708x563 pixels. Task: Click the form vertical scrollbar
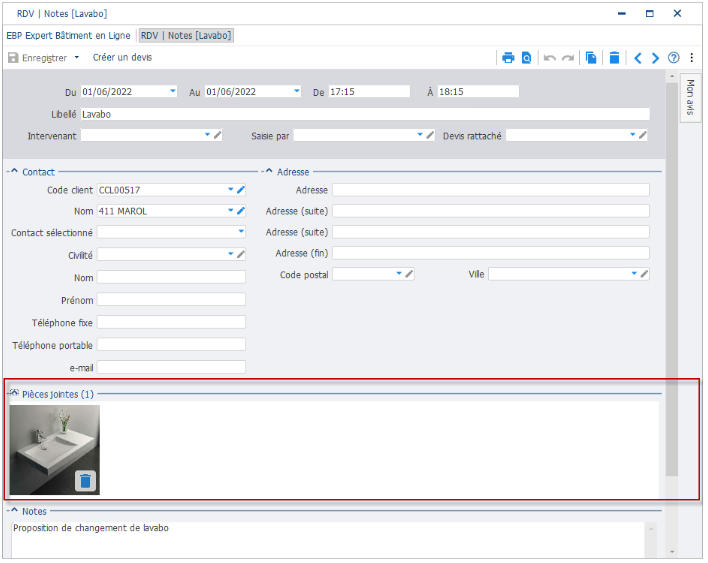pyautogui.click(x=672, y=280)
